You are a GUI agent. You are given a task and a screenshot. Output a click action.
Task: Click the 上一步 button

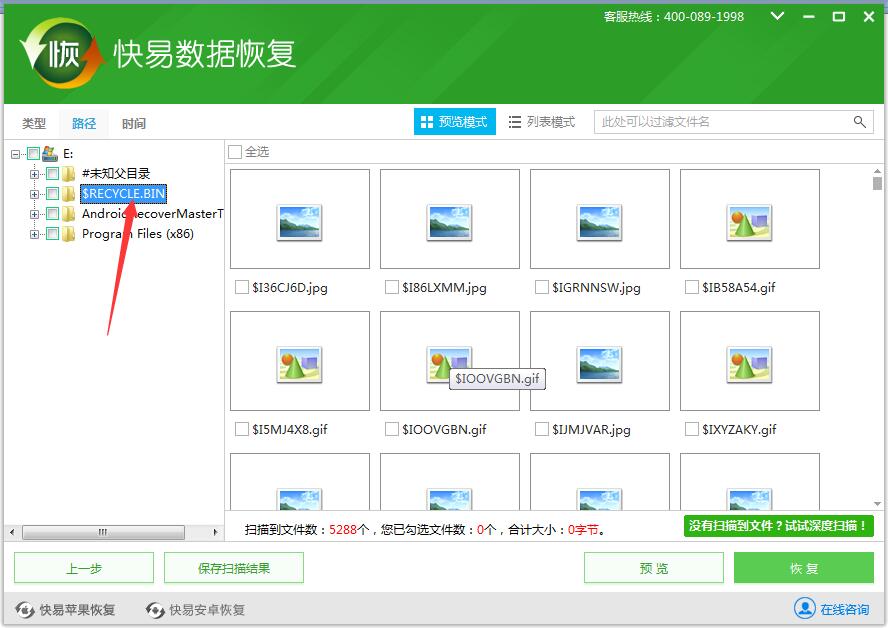(84, 567)
